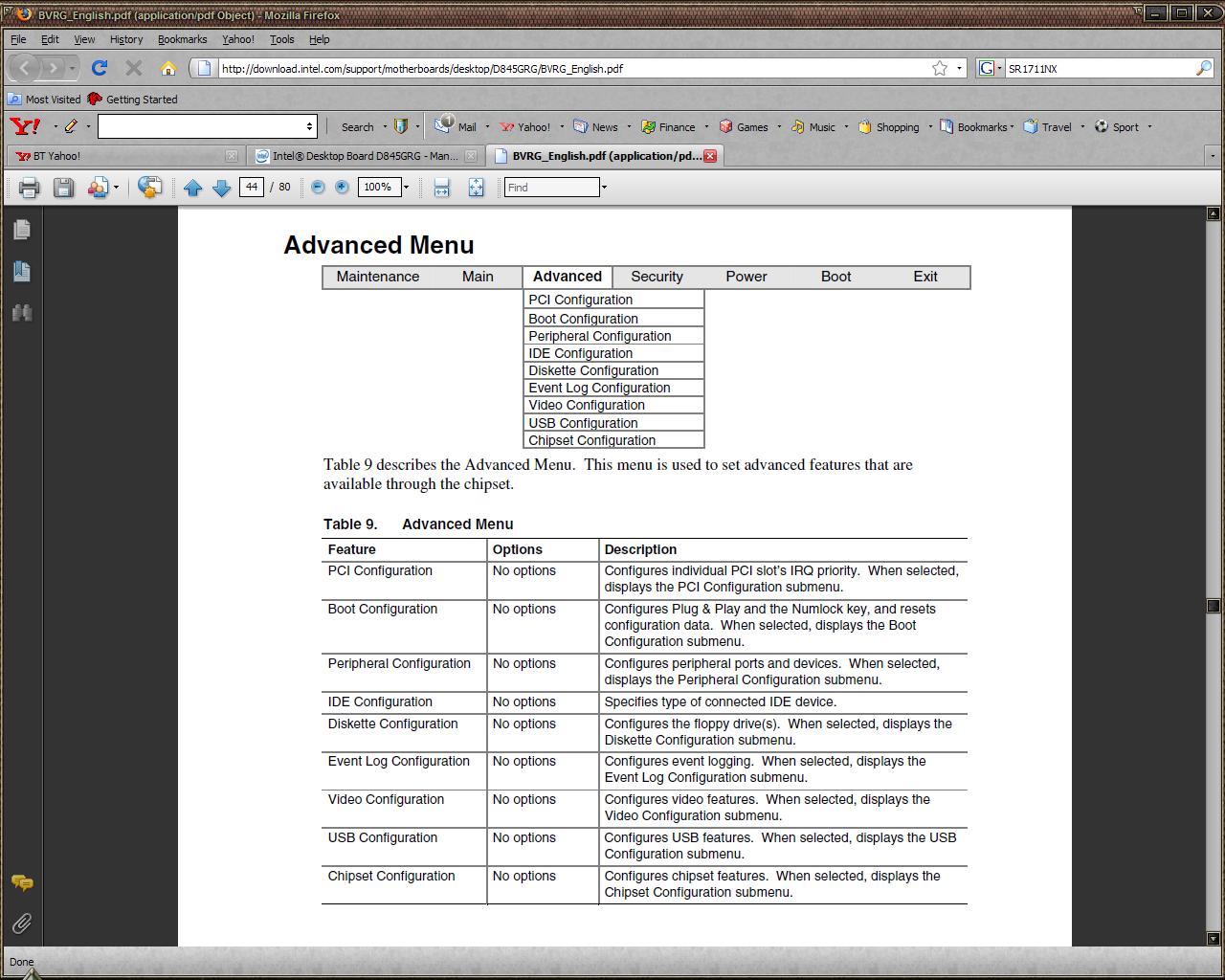Open the Comments panel icon
Viewport: 1225px width, 980px height.
(x=22, y=882)
